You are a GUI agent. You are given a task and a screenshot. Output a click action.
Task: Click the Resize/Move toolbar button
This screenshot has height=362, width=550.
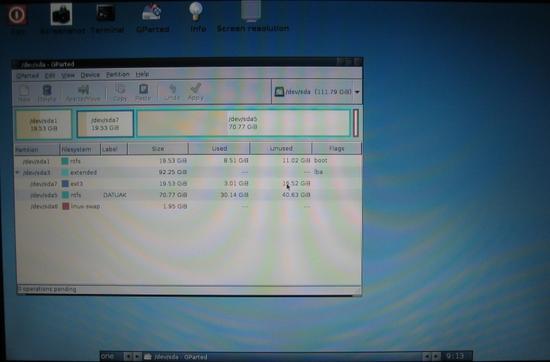83,93
